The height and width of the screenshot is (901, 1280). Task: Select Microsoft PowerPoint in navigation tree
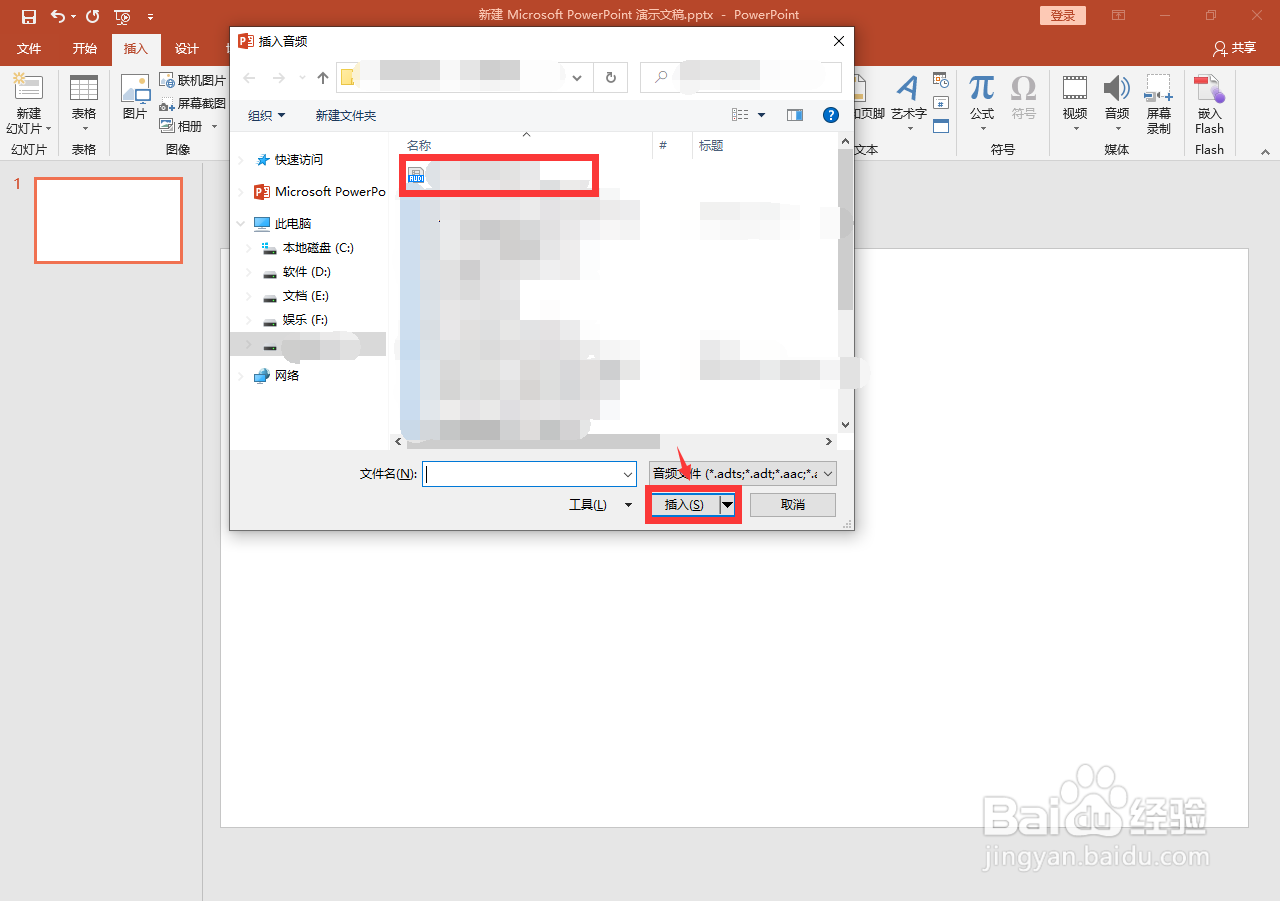pos(320,191)
